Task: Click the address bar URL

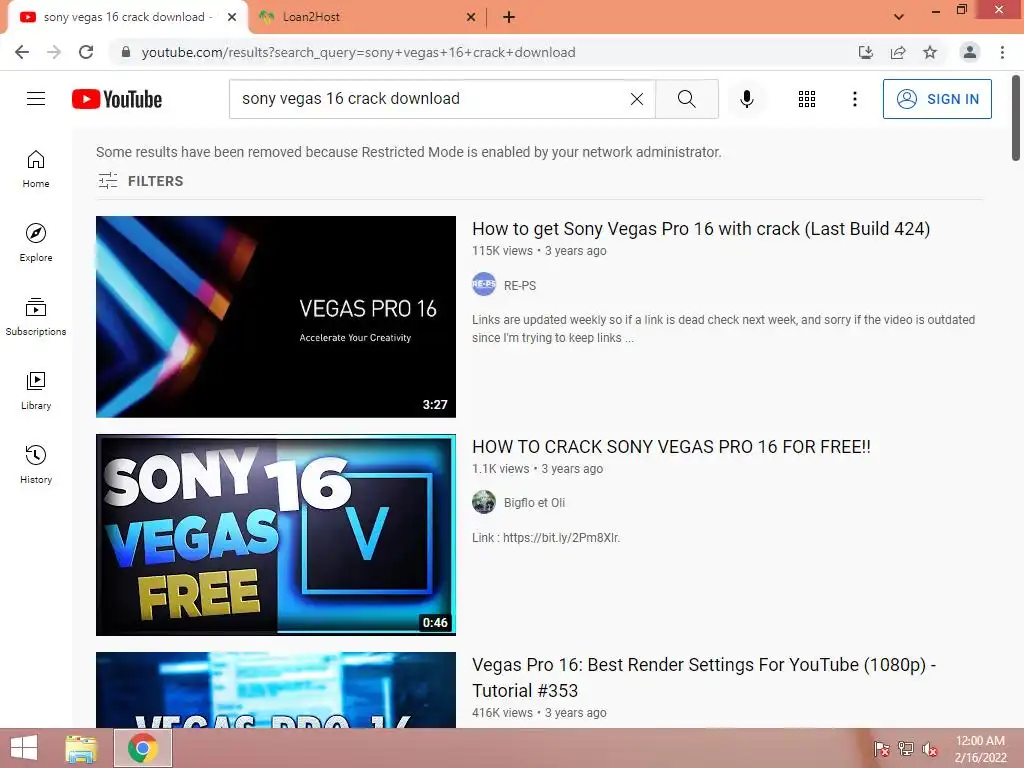Action: [x=359, y=52]
